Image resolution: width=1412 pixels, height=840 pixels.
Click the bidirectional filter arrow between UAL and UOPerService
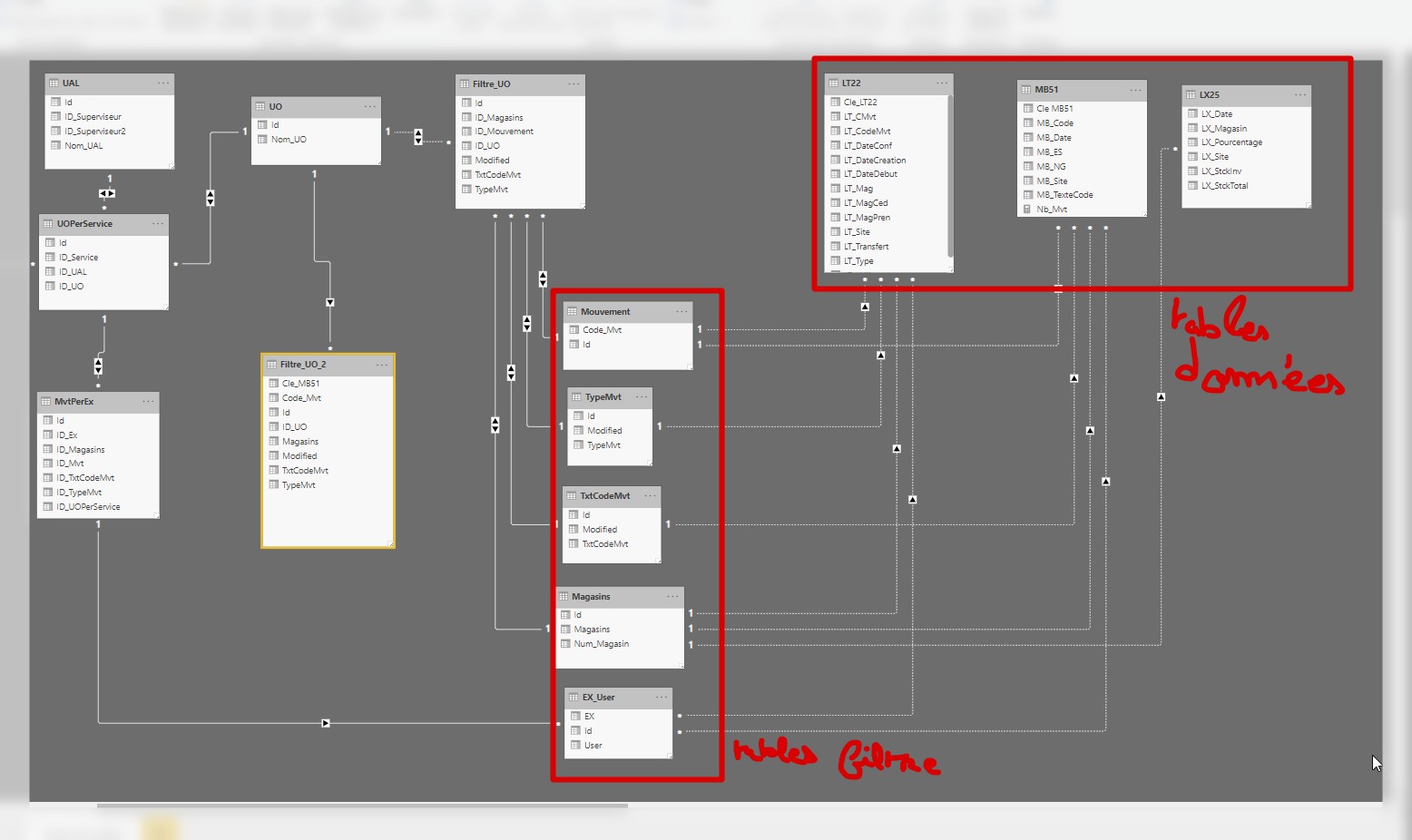pos(107,193)
